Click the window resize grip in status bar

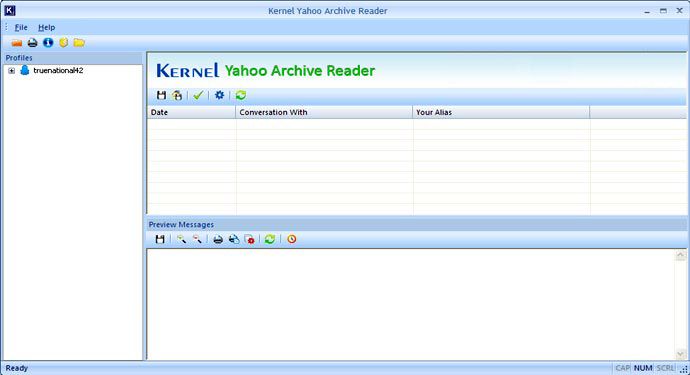684,370
